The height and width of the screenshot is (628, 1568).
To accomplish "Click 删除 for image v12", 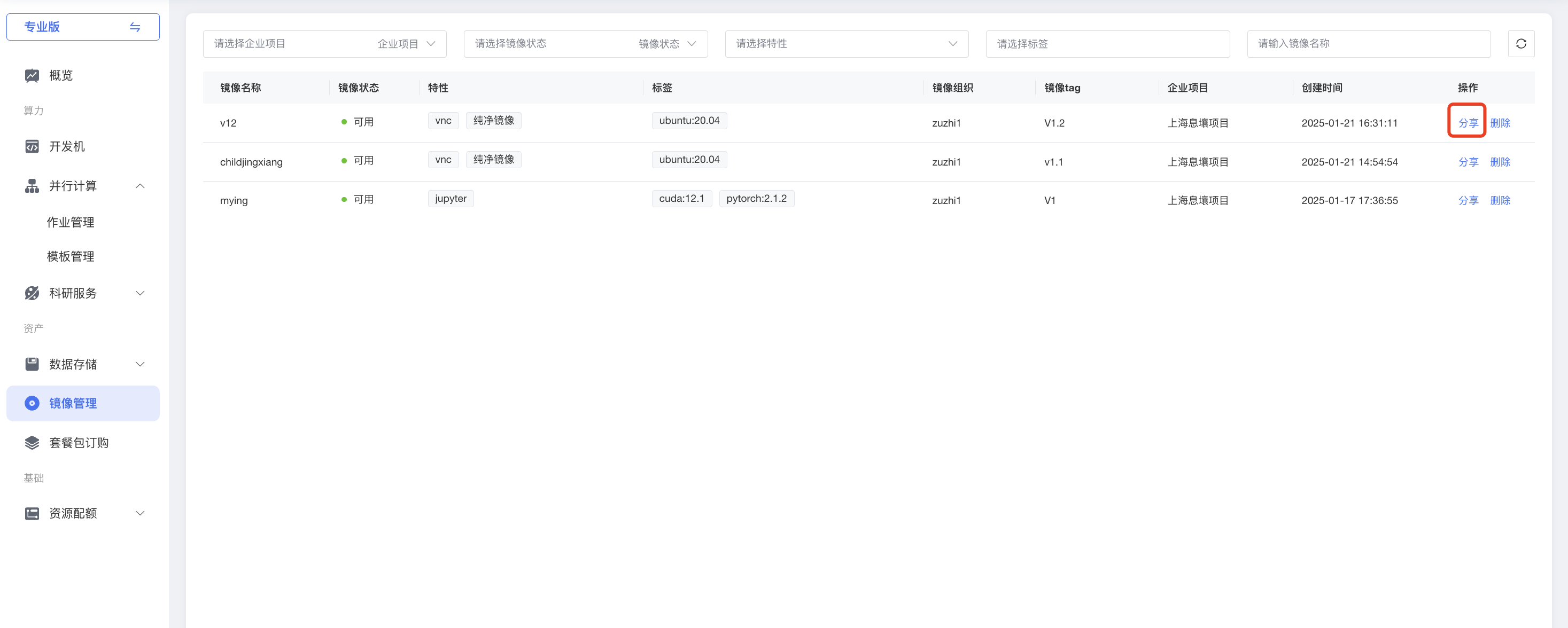I will [x=1500, y=123].
